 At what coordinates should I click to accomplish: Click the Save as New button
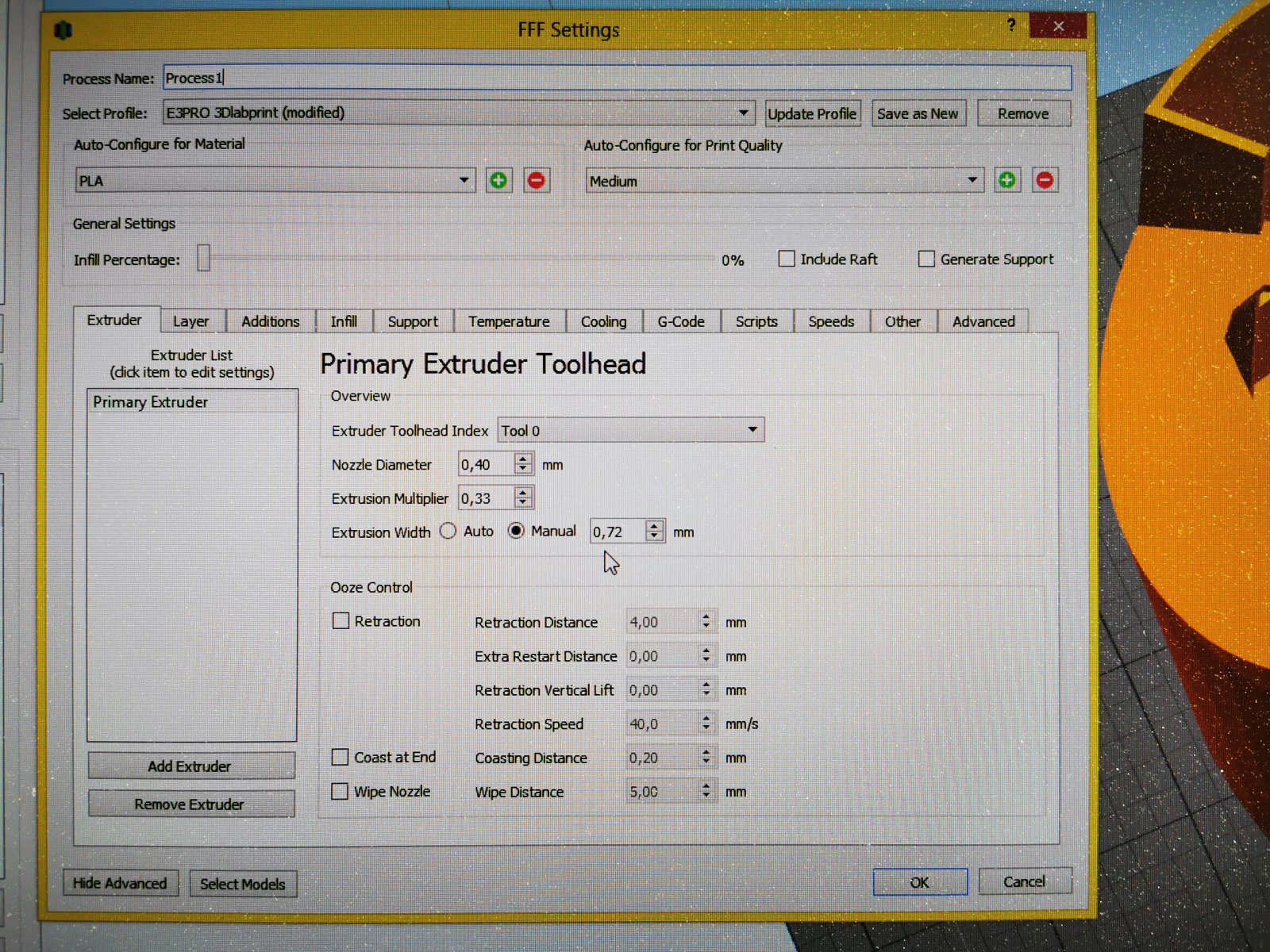pos(918,113)
